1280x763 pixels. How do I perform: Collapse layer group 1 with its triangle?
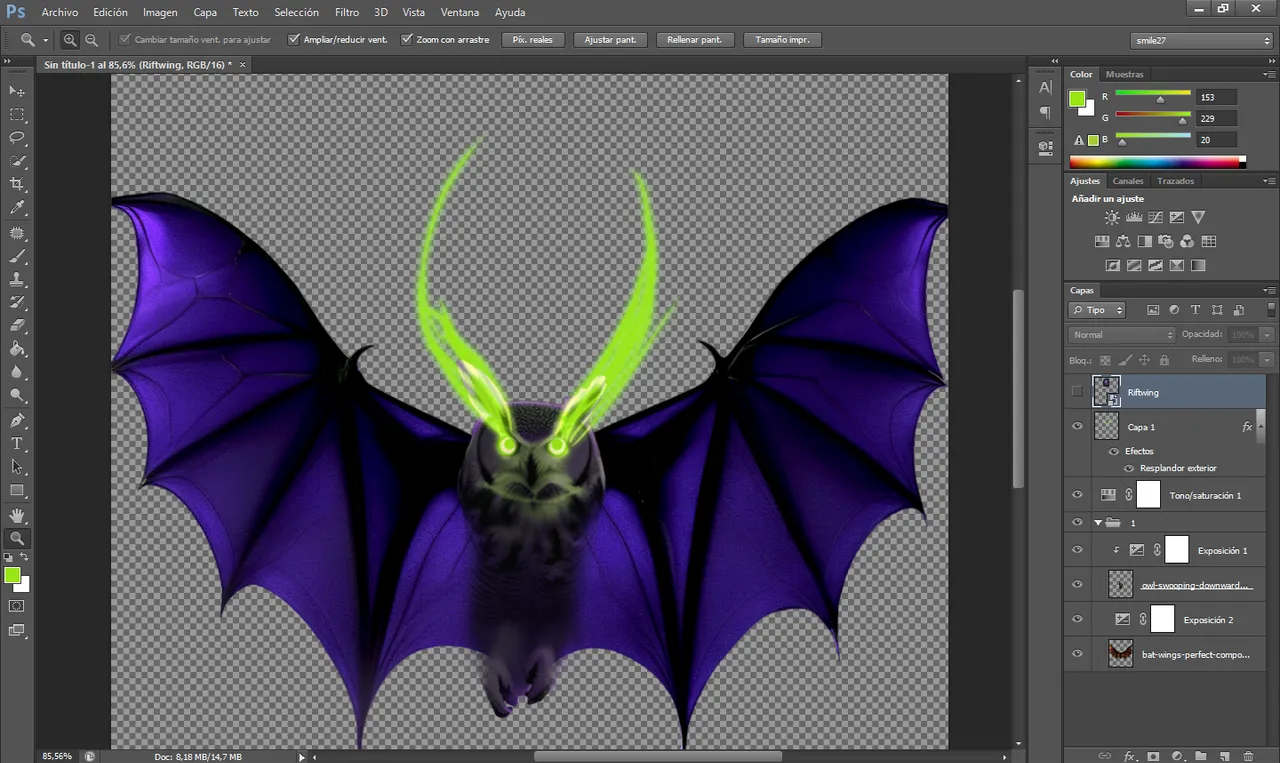coord(1098,523)
